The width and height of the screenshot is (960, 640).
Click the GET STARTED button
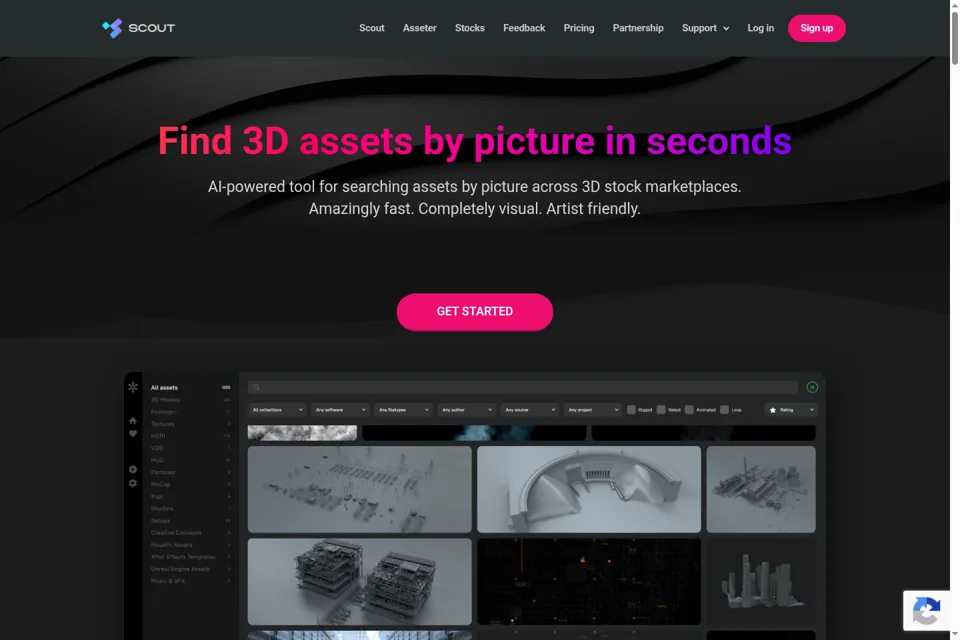(x=474, y=312)
